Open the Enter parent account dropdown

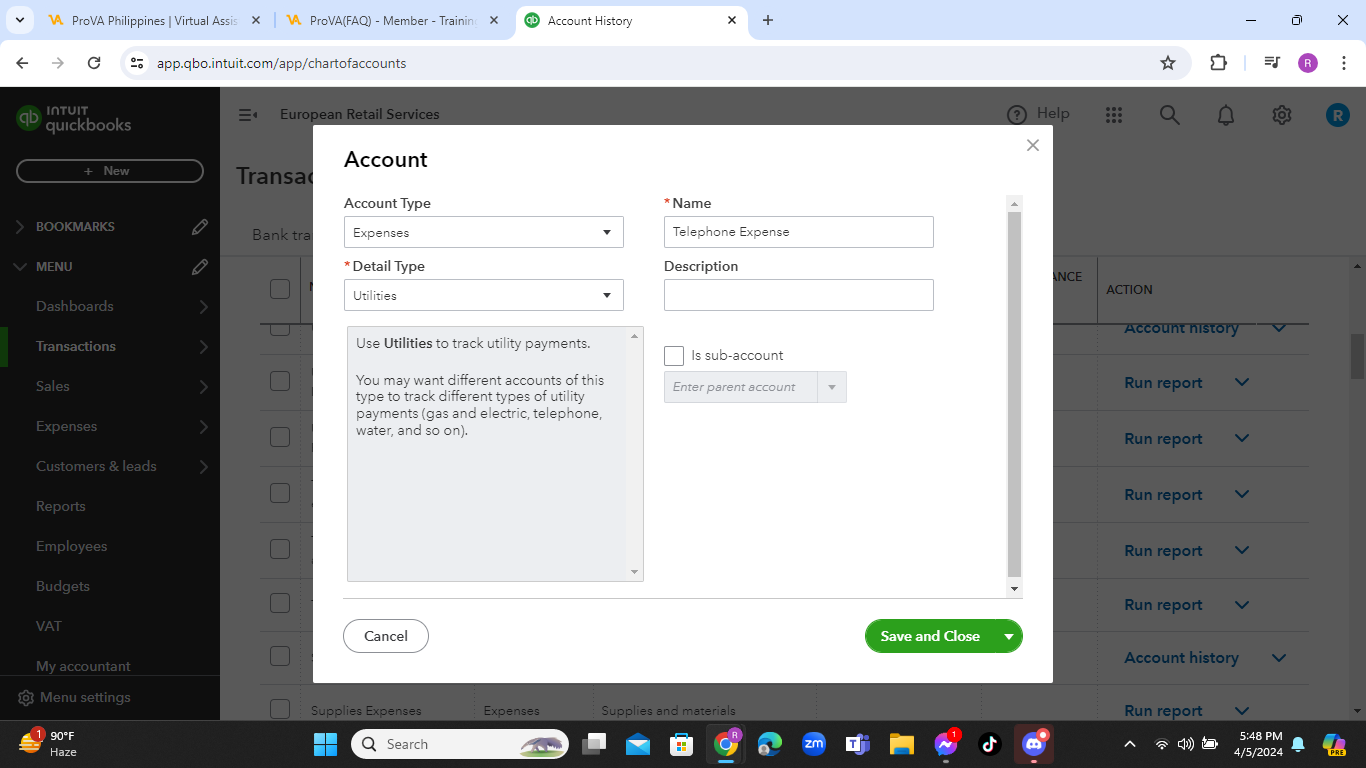[831, 387]
